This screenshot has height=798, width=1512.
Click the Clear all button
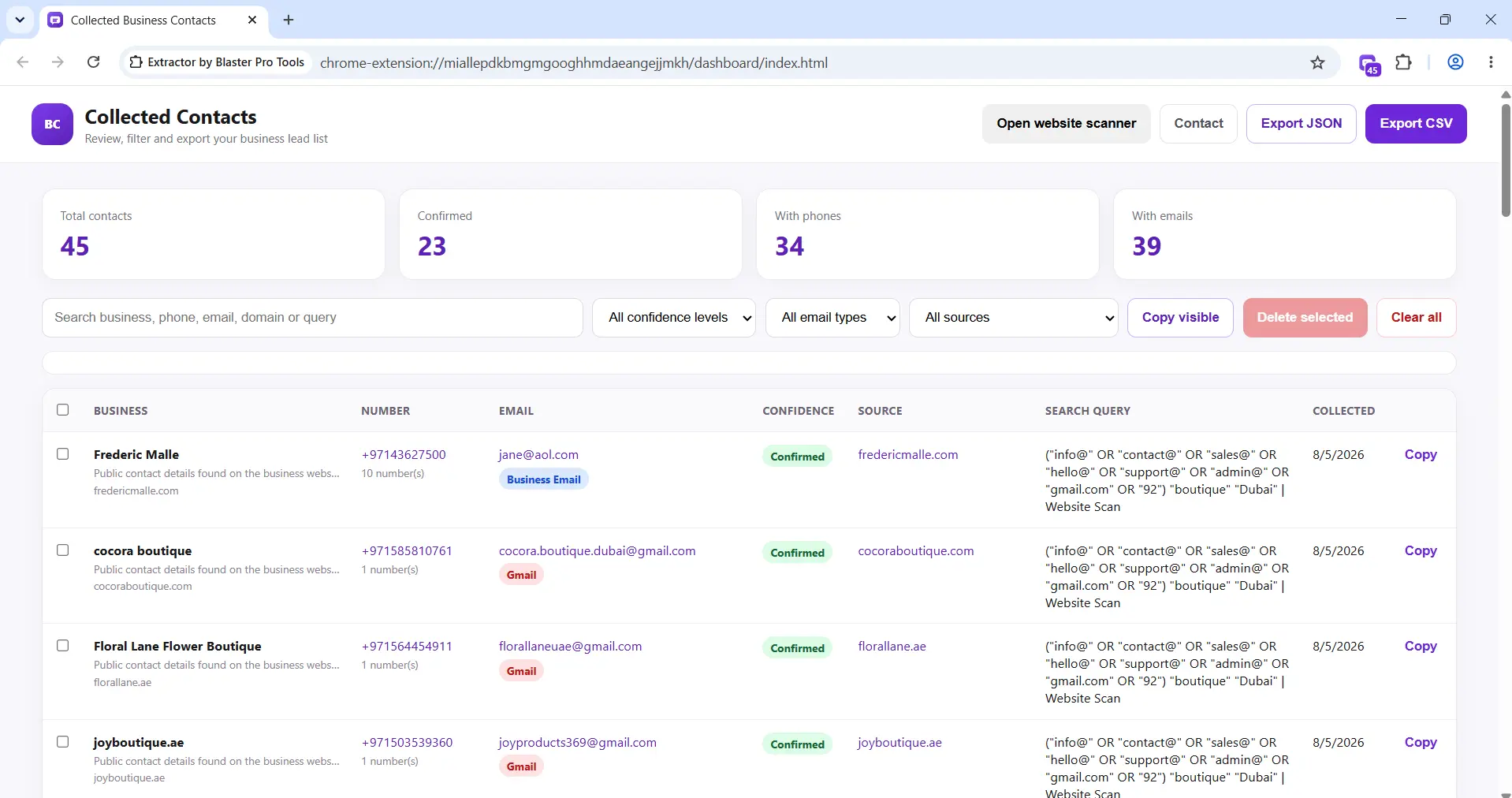(x=1416, y=318)
